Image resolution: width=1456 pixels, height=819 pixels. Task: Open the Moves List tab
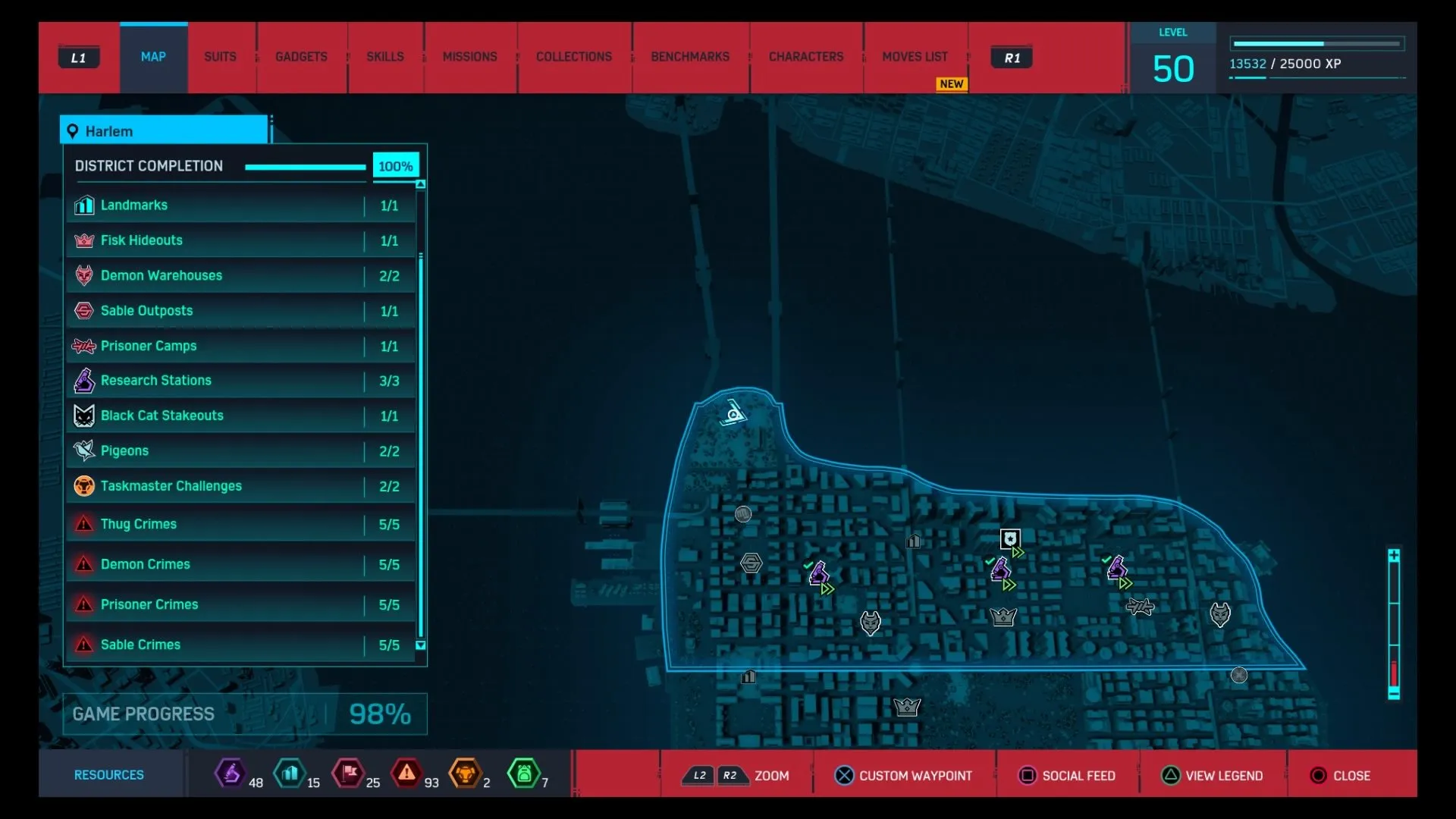tap(915, 57)
